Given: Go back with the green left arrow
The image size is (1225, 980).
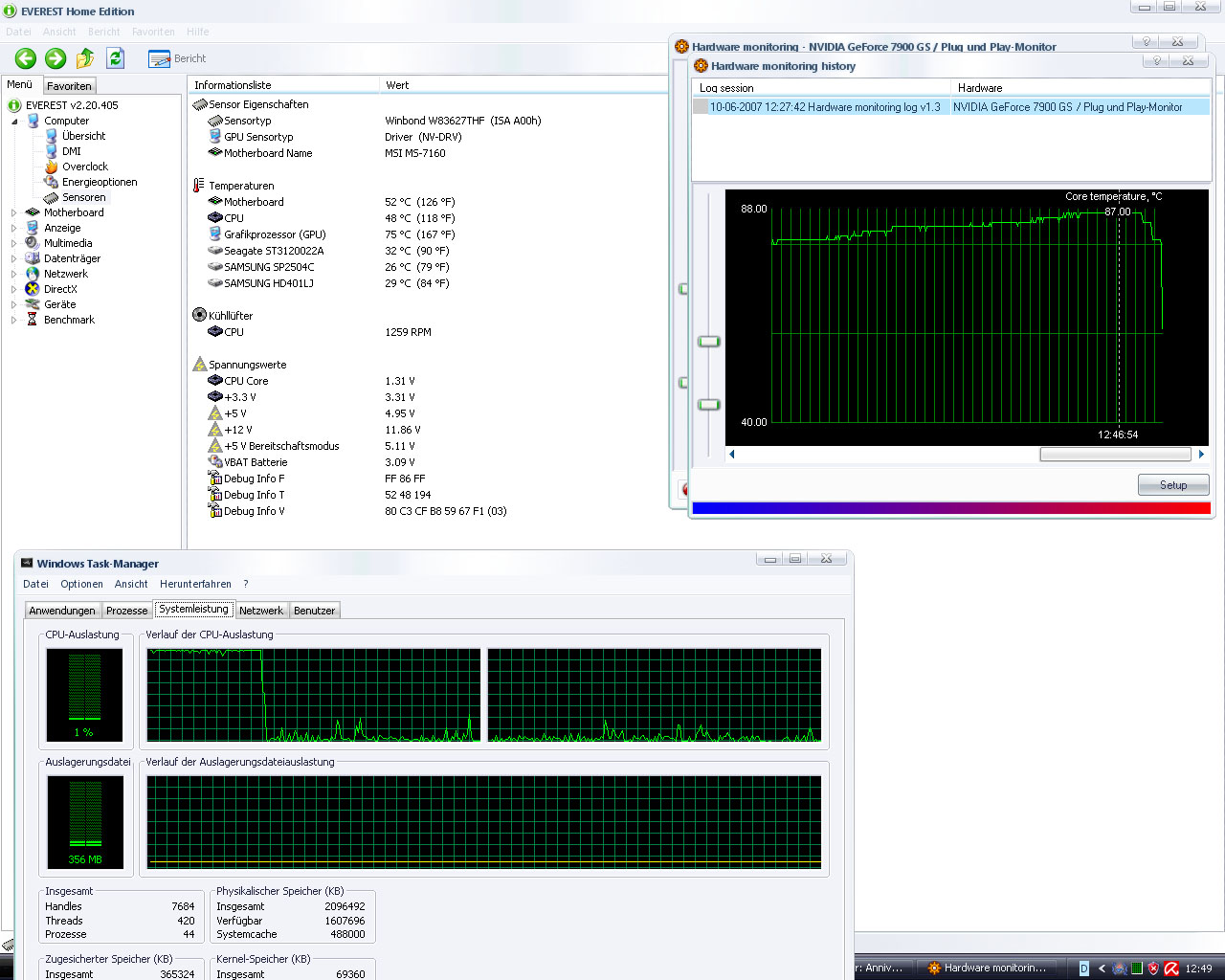Looking at the screenshot, I should pos(26,58).
